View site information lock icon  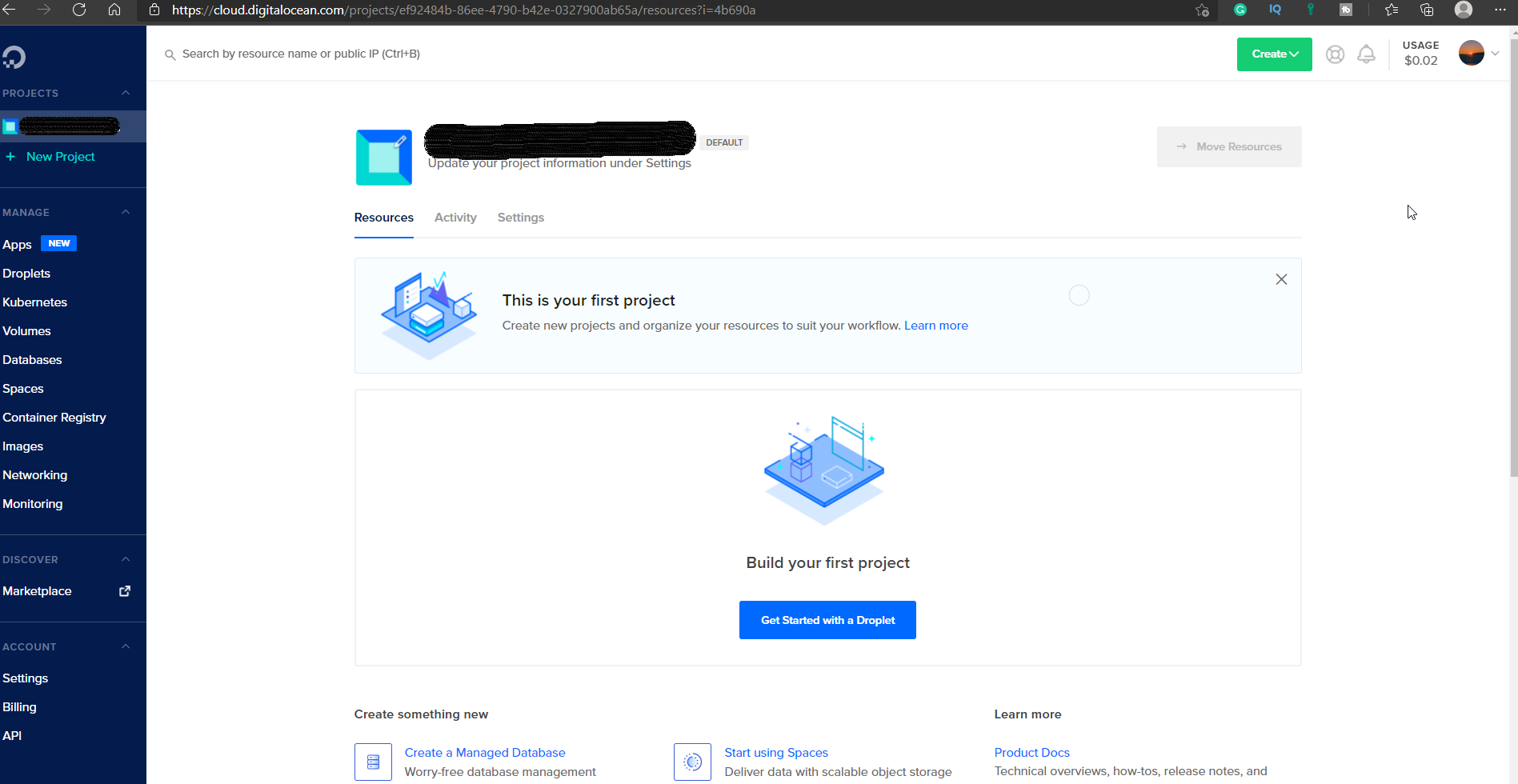154,10
